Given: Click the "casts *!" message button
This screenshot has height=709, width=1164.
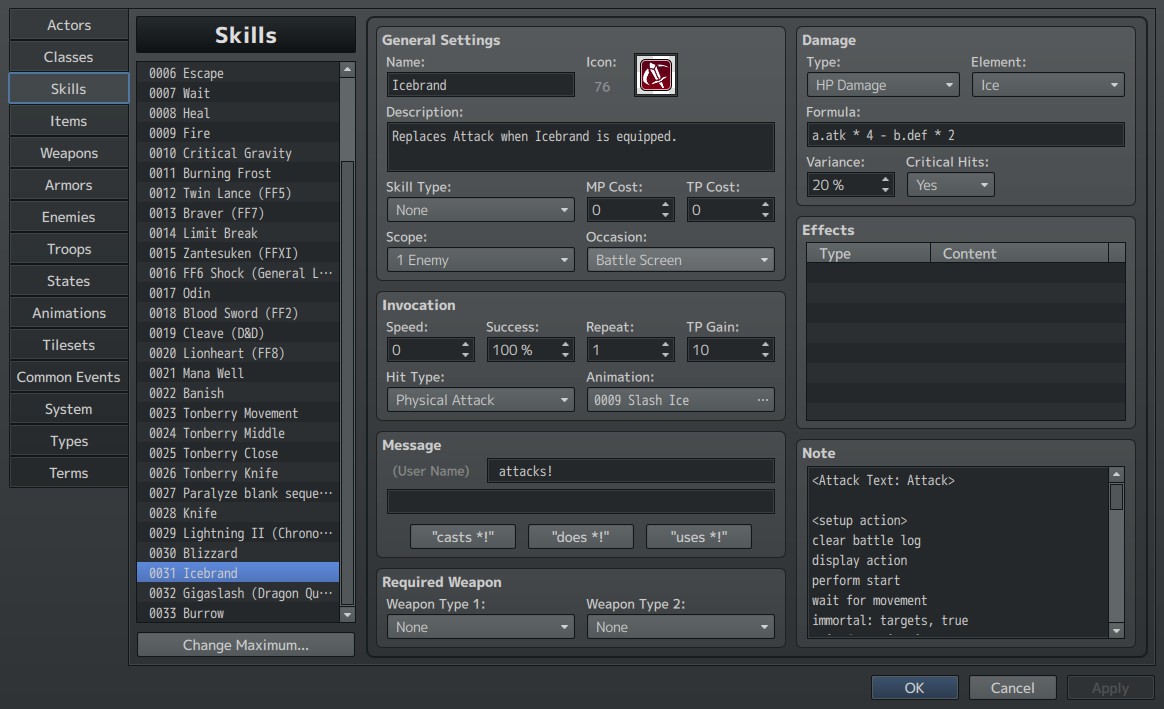Looking at the screenshot, I should pos(462,537).
